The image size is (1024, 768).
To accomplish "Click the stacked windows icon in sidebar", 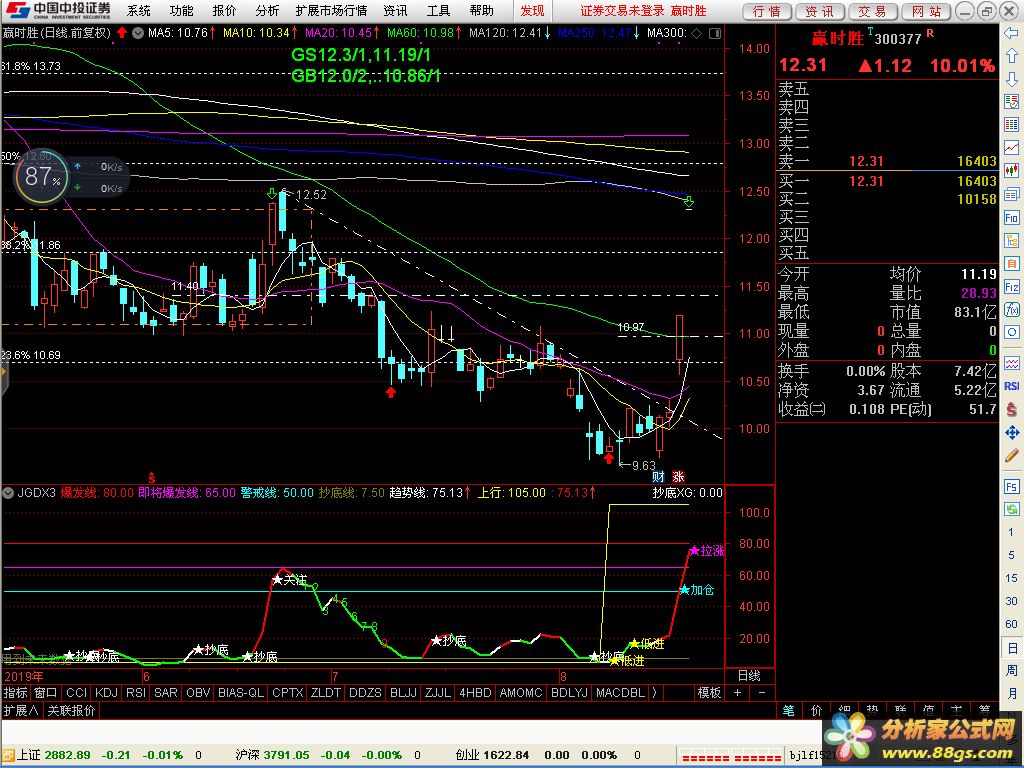I will click(x=1011, y=195).
